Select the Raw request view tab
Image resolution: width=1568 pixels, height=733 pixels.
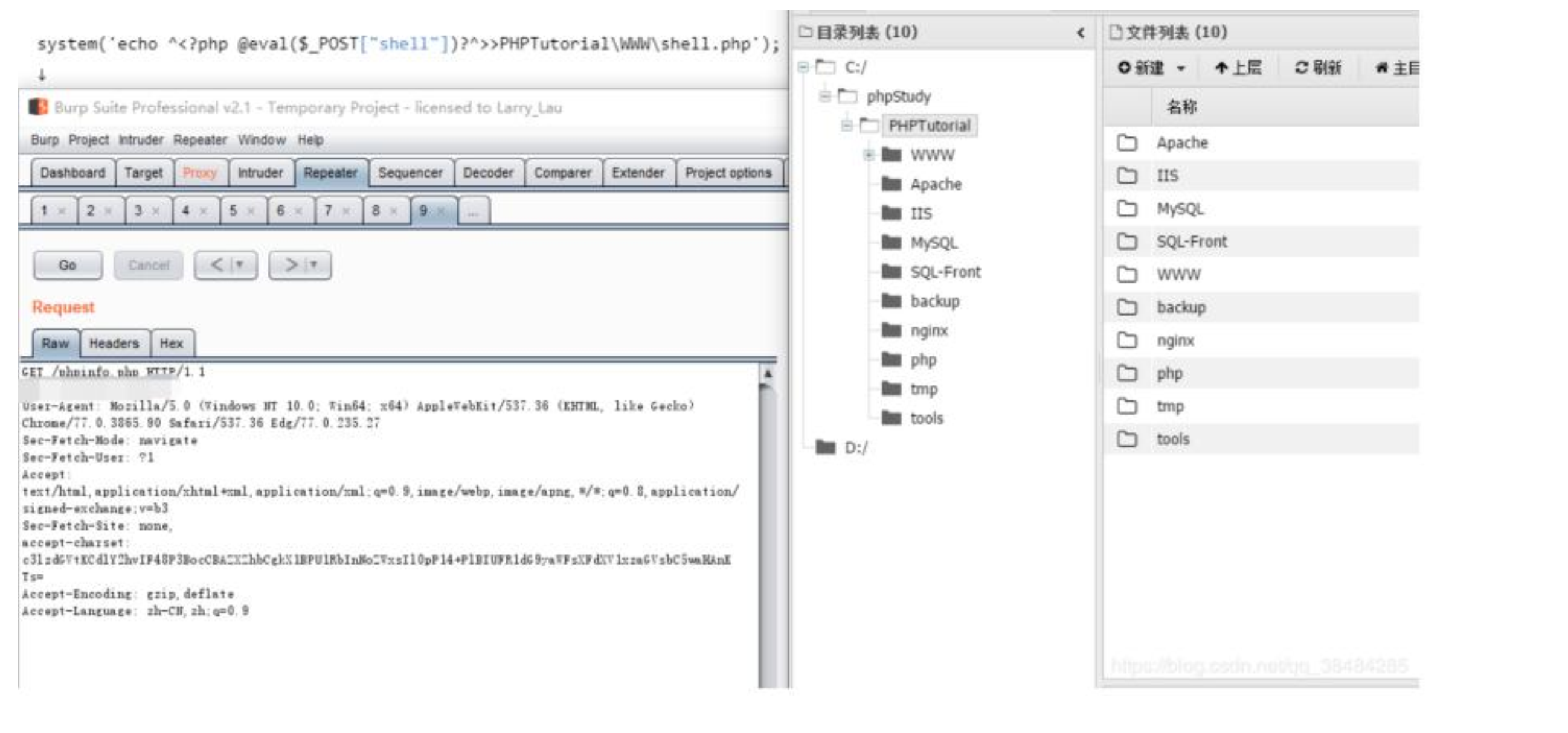point(56,343)
